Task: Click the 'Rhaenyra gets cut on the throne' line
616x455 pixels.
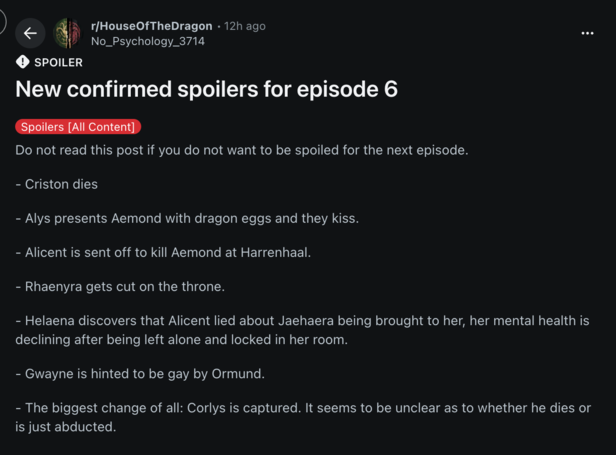Action: click(120, 287)
